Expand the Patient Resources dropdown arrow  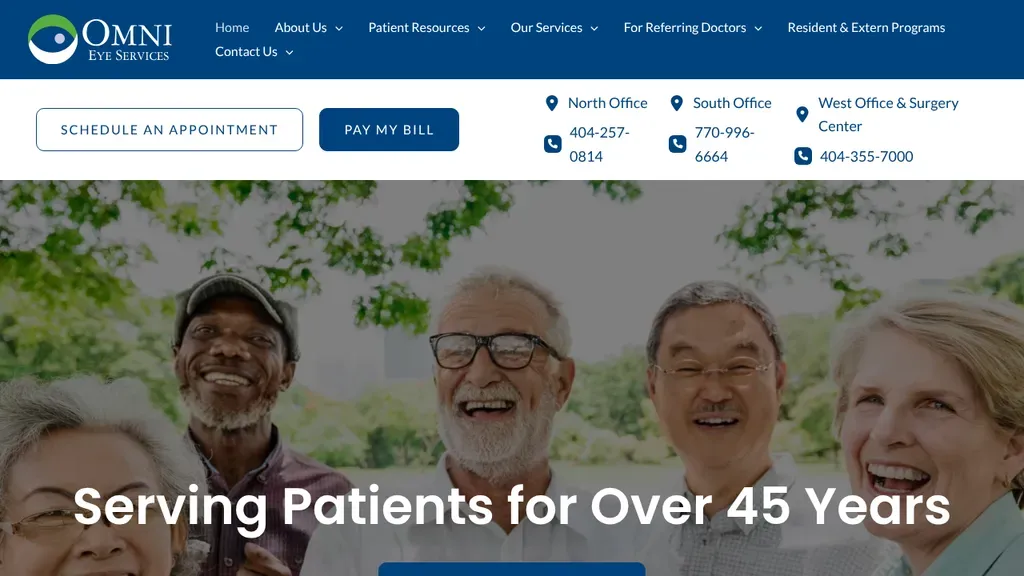pos(481,28)
